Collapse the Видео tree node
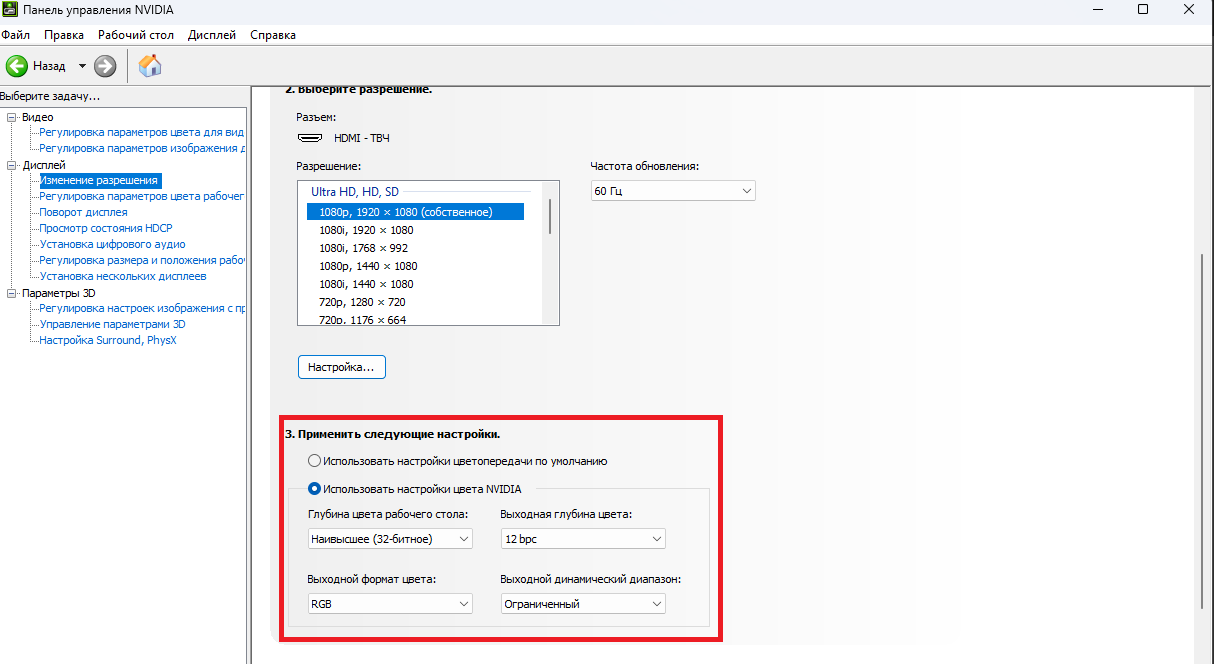The image size is (1214, 664). point(12,117)
